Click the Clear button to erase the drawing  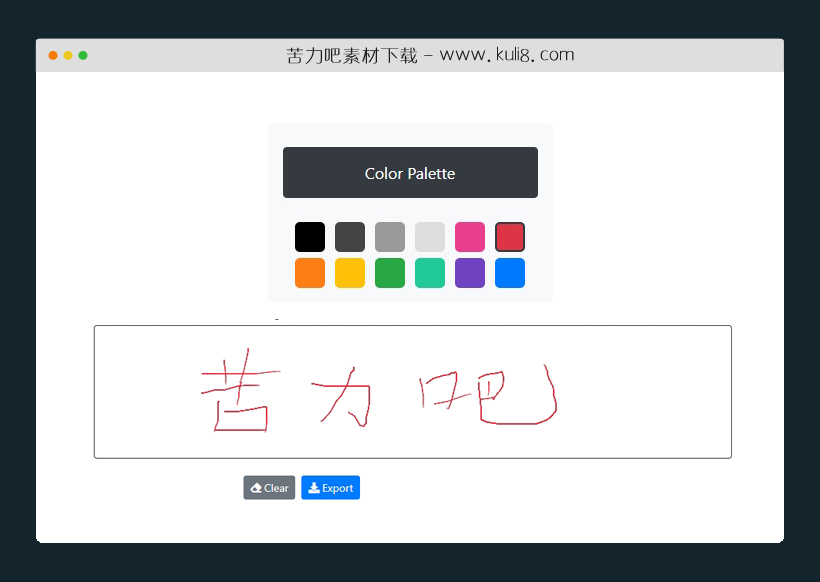coord(269,488)
